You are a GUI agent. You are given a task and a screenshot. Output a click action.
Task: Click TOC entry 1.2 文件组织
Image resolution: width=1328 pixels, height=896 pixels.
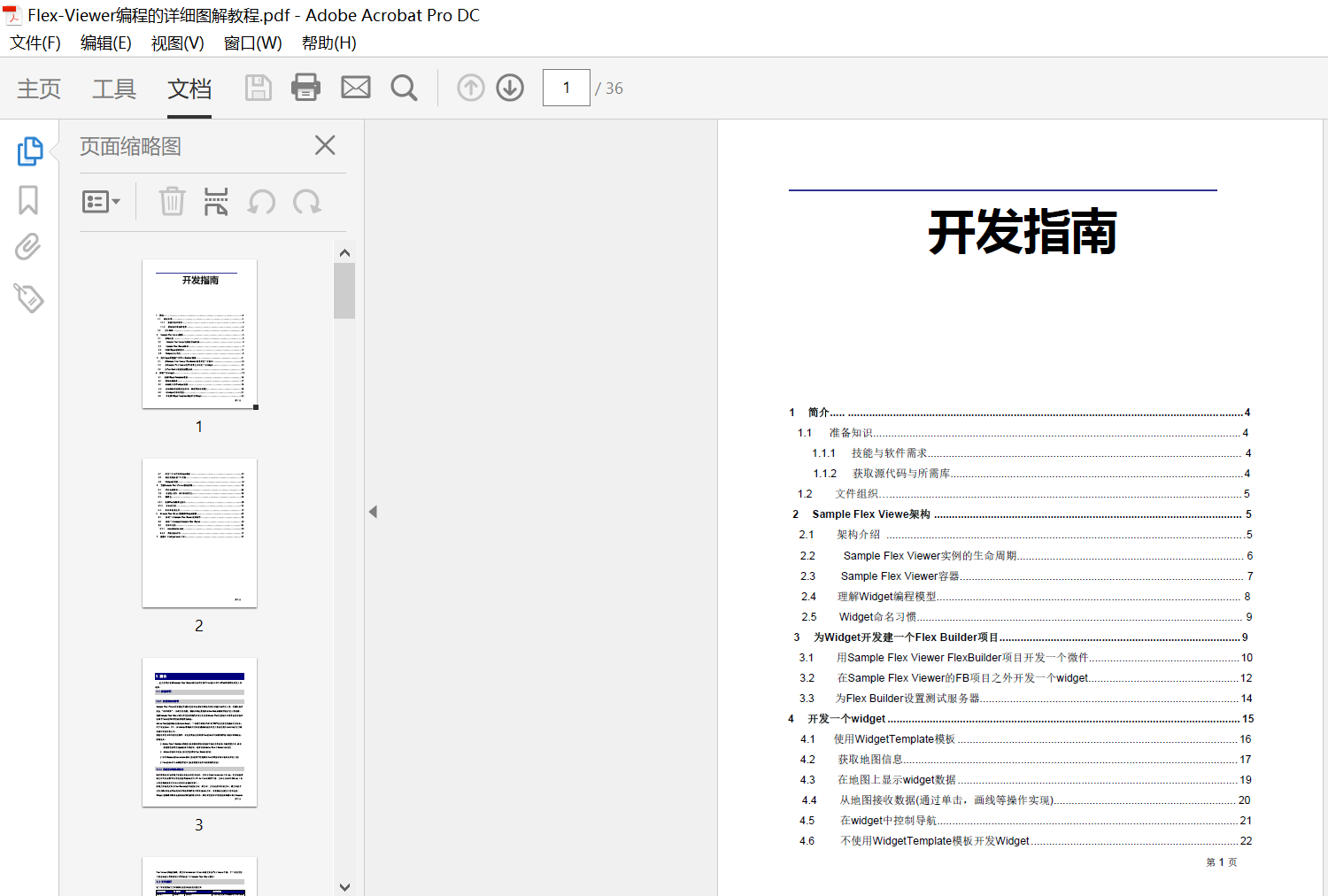click(x=1023, y=494)
